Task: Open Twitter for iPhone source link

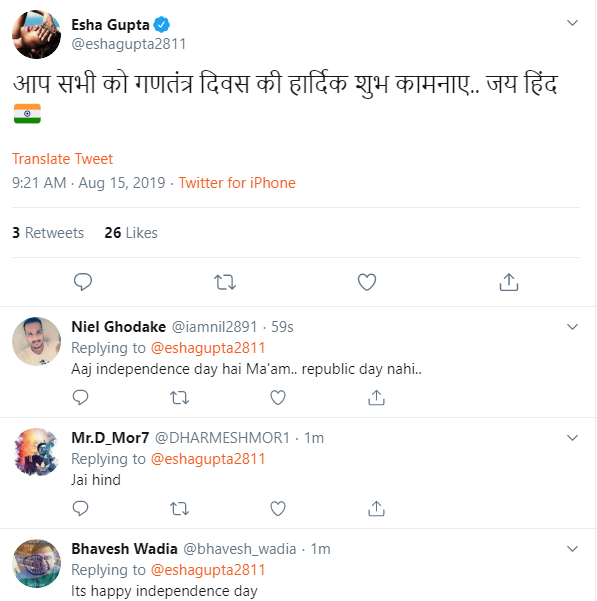Action: tap(237, 183)
